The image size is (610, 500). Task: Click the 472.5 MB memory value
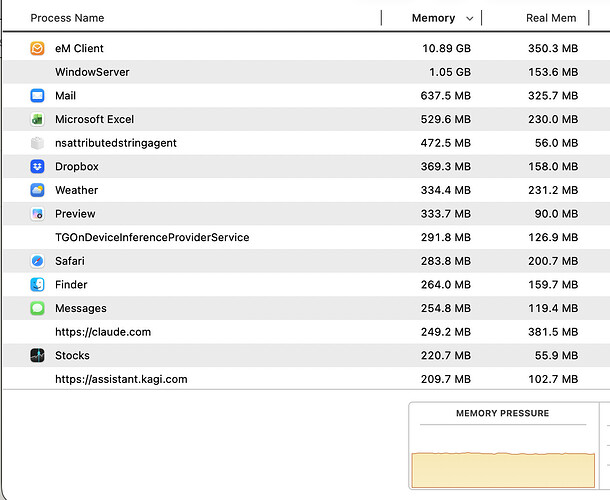tap(446, 143)
